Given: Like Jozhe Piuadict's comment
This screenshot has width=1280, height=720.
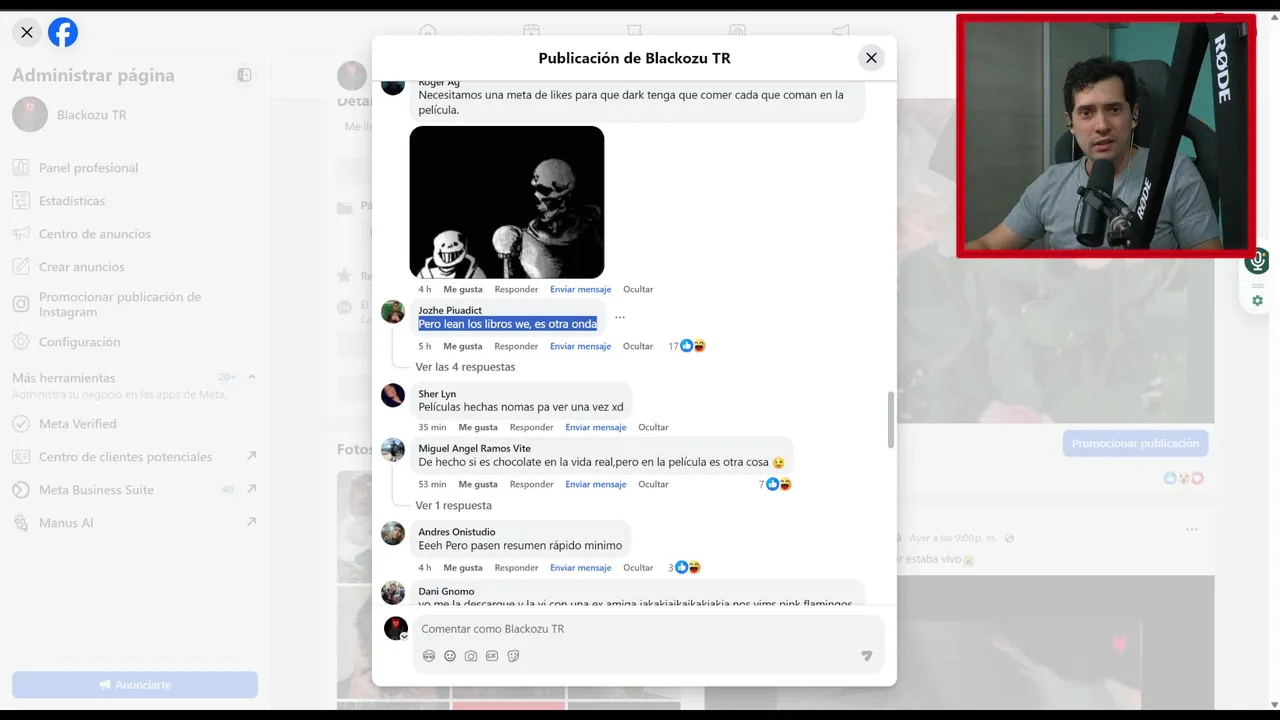Looking at the screenshot, I should (x=463, y=346).
